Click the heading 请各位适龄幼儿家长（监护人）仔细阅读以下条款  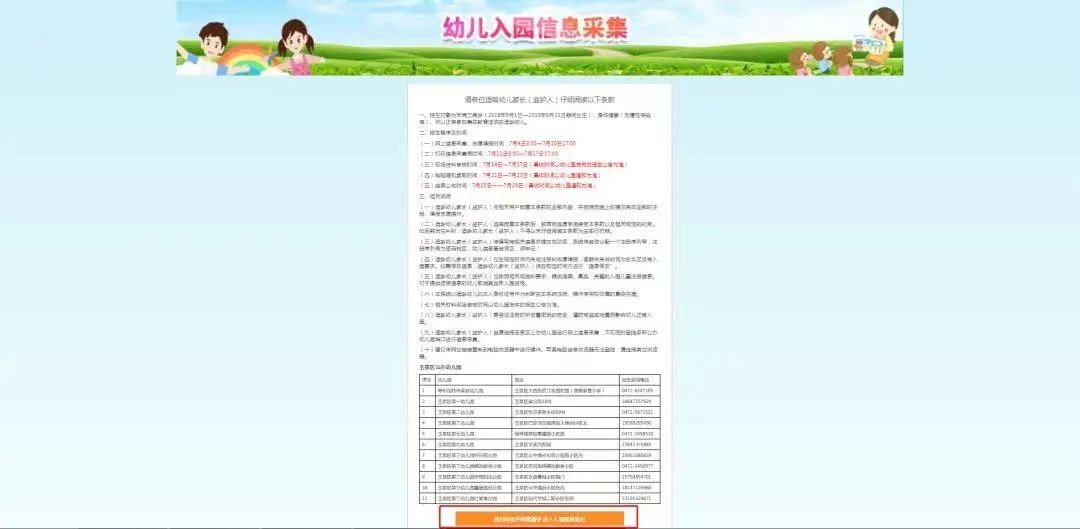539,99
